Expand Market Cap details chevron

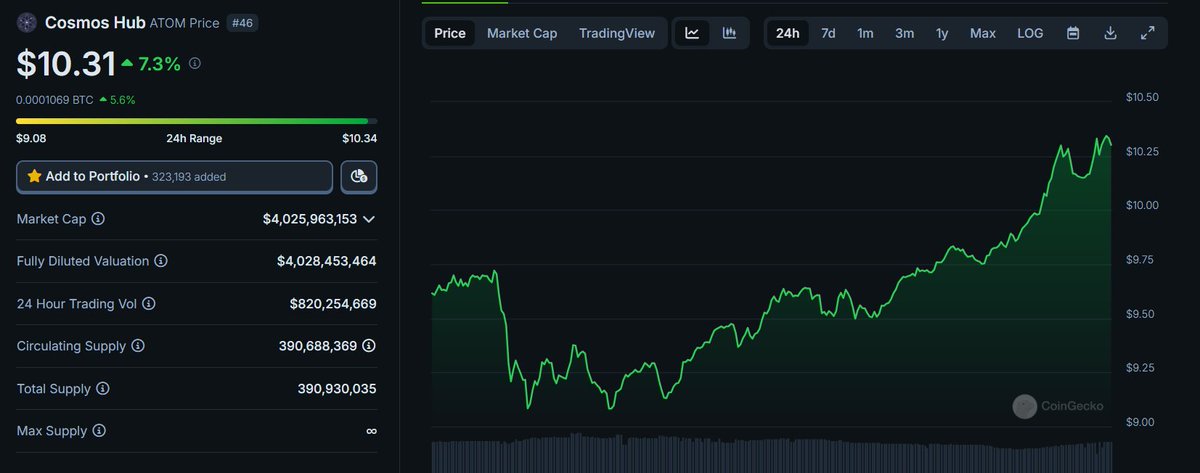click(x=369, y=219)
